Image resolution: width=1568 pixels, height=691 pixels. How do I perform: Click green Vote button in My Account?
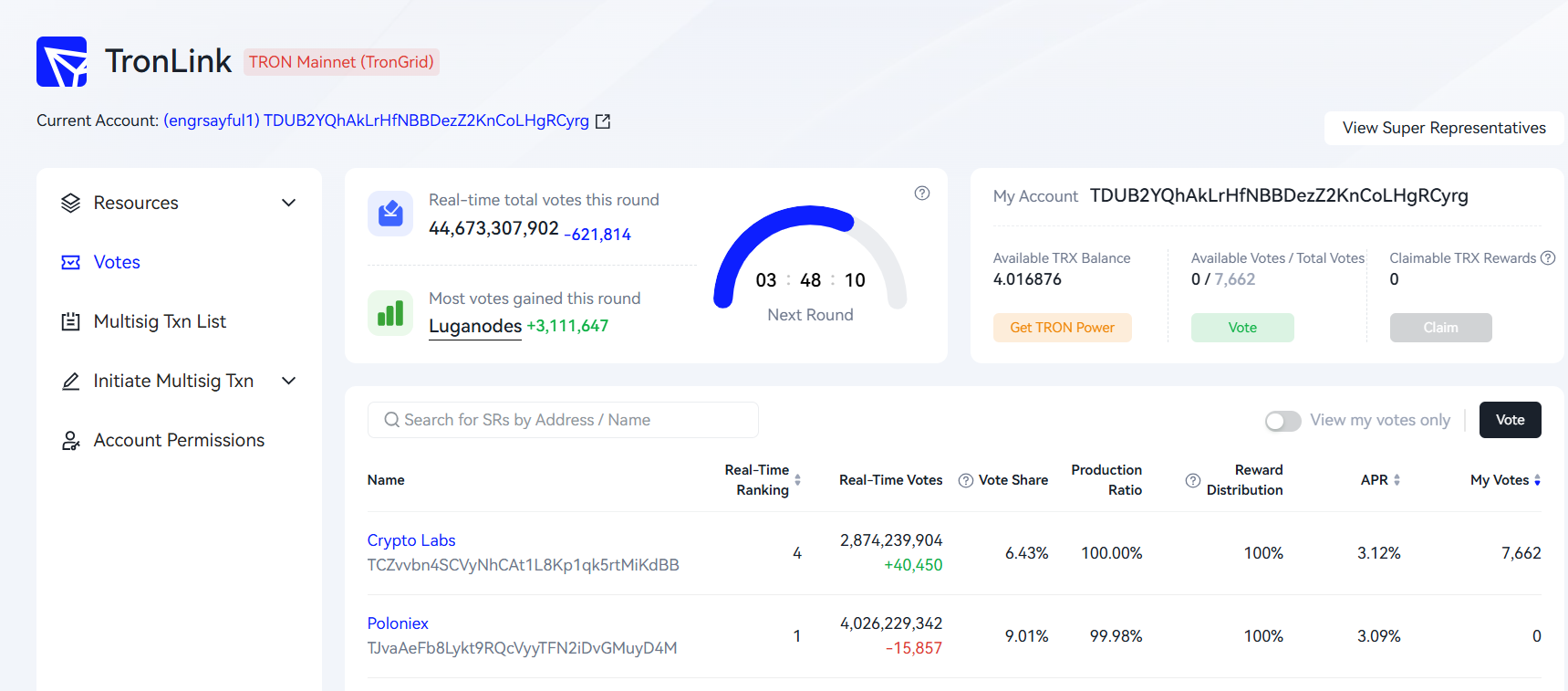[1242, 328]
